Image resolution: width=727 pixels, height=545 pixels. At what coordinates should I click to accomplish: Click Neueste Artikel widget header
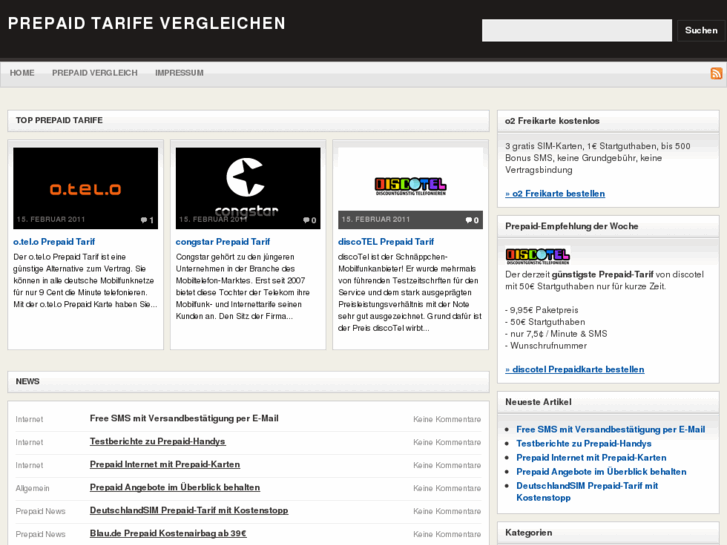608,402
